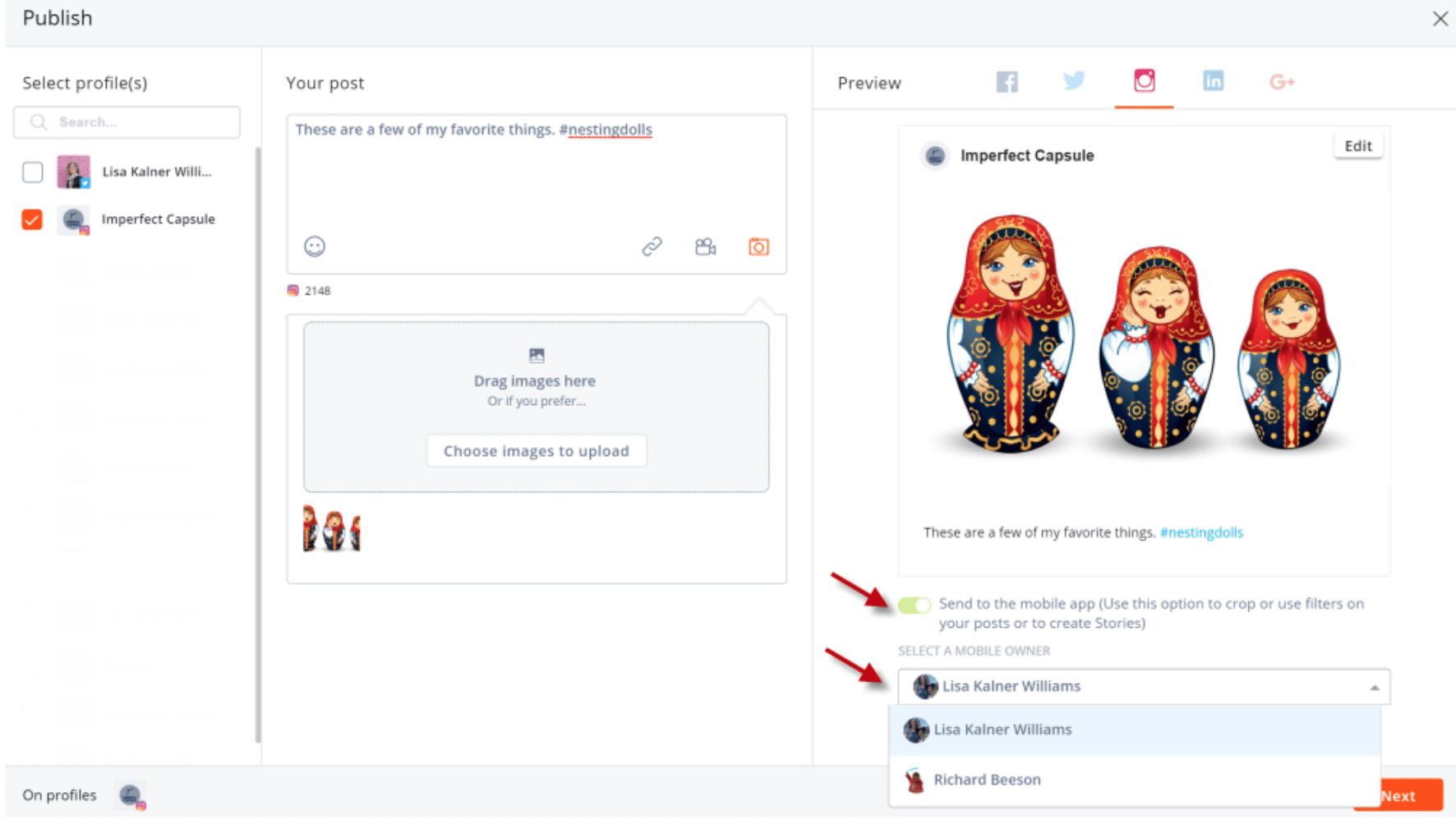
Task: Click the profile Search field
Action: pyautogui.click(x=127, y=122)
